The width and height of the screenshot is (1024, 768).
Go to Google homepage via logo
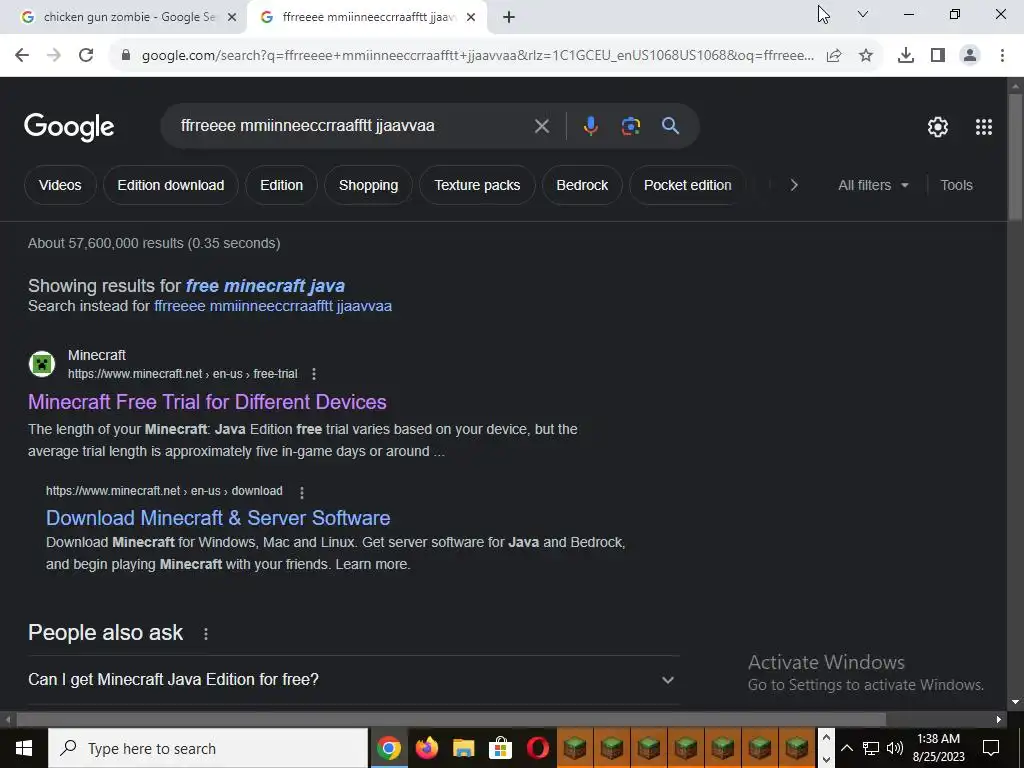click(69, 127)
